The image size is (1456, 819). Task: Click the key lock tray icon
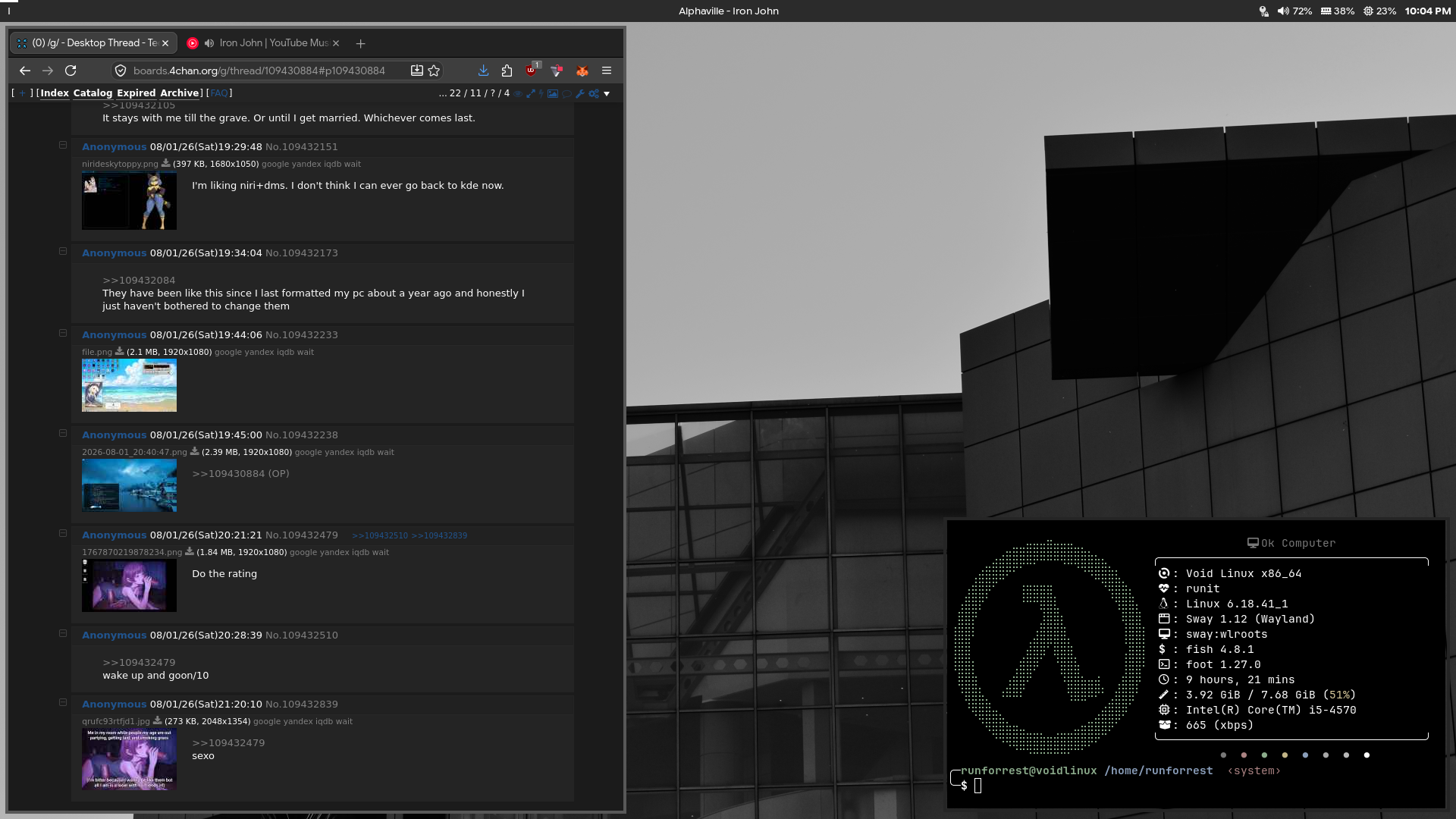coord(1263,11)
